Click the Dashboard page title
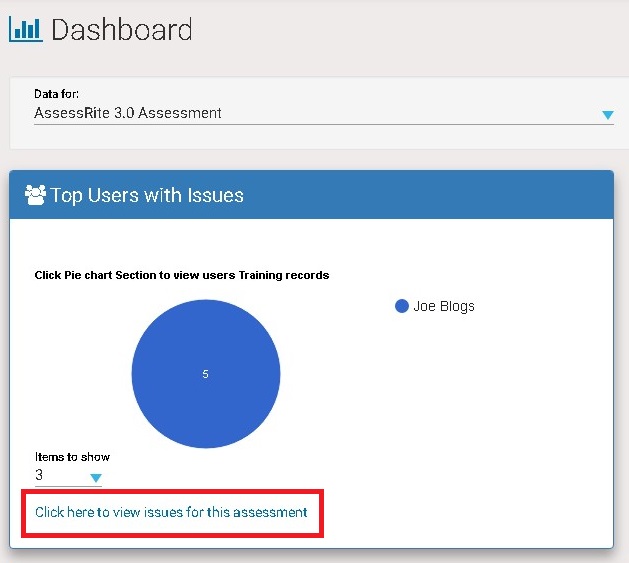The width and height of the screenshot is (629, 563). pyautogui.click(x=121, y=29)
